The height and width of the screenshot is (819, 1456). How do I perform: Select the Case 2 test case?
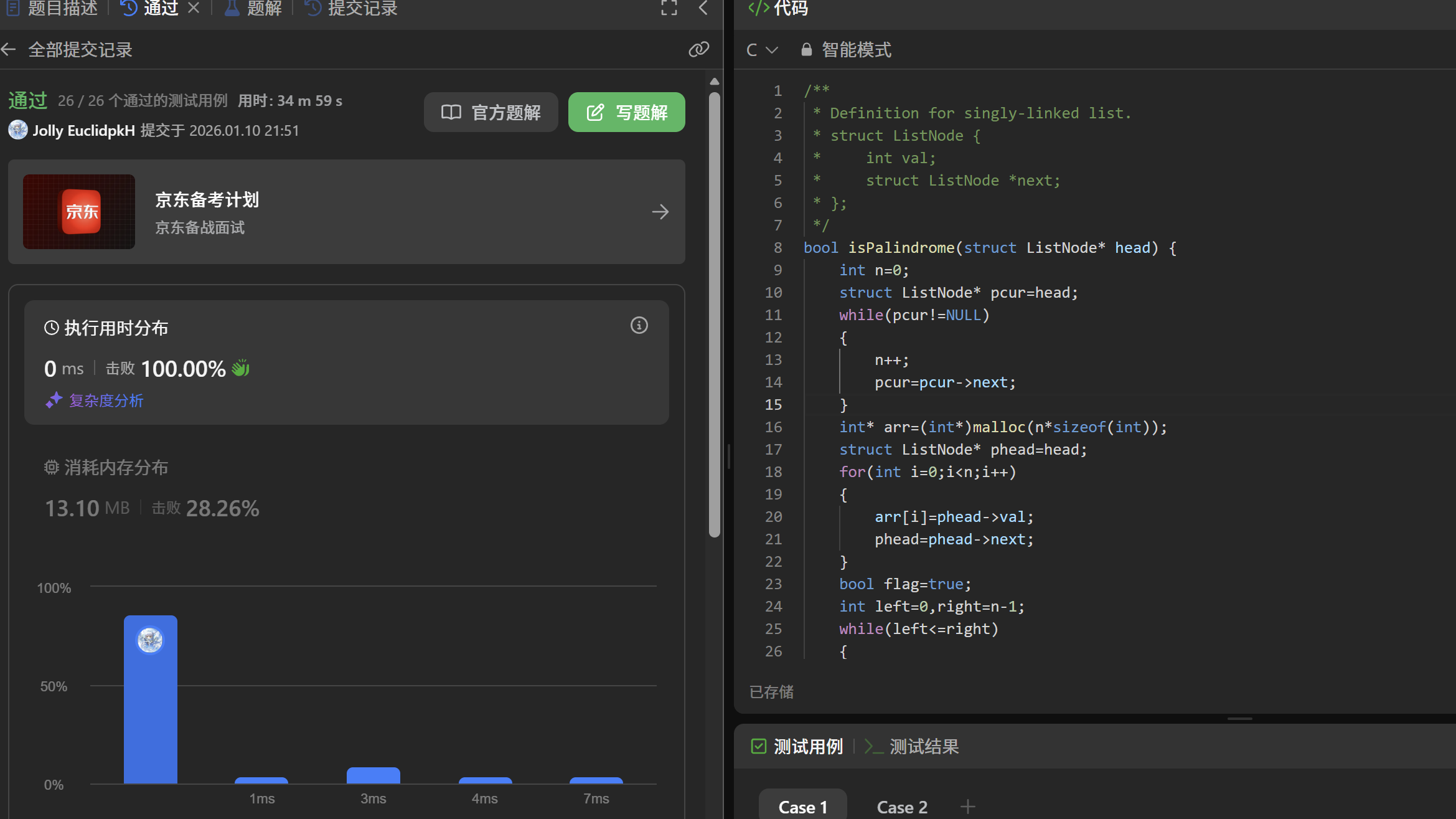(901, 807)
